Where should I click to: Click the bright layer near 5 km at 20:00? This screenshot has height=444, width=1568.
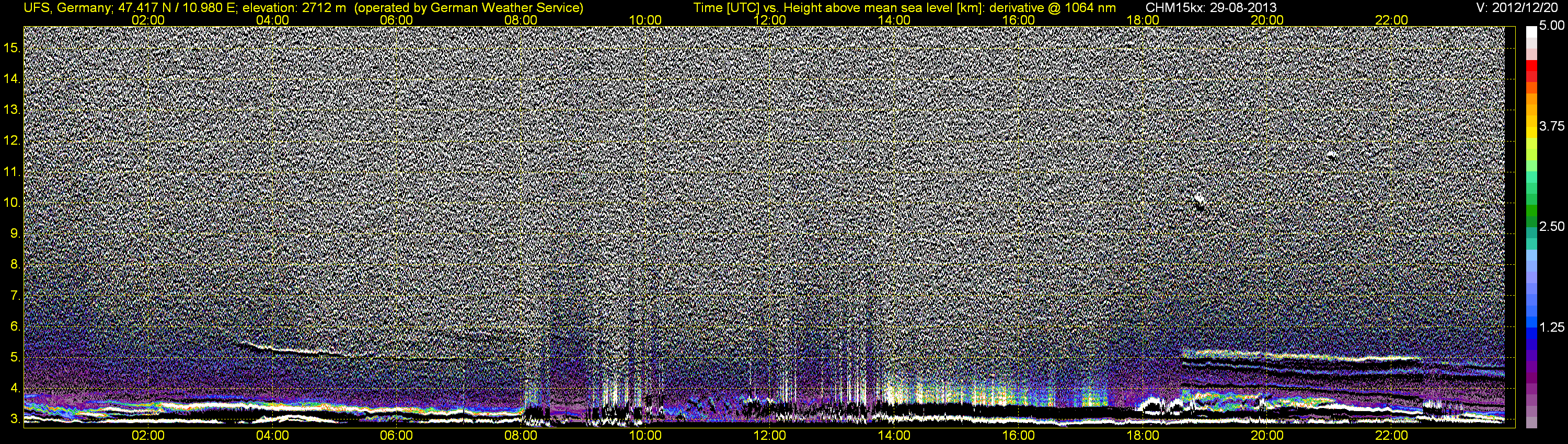point(1302,356)
